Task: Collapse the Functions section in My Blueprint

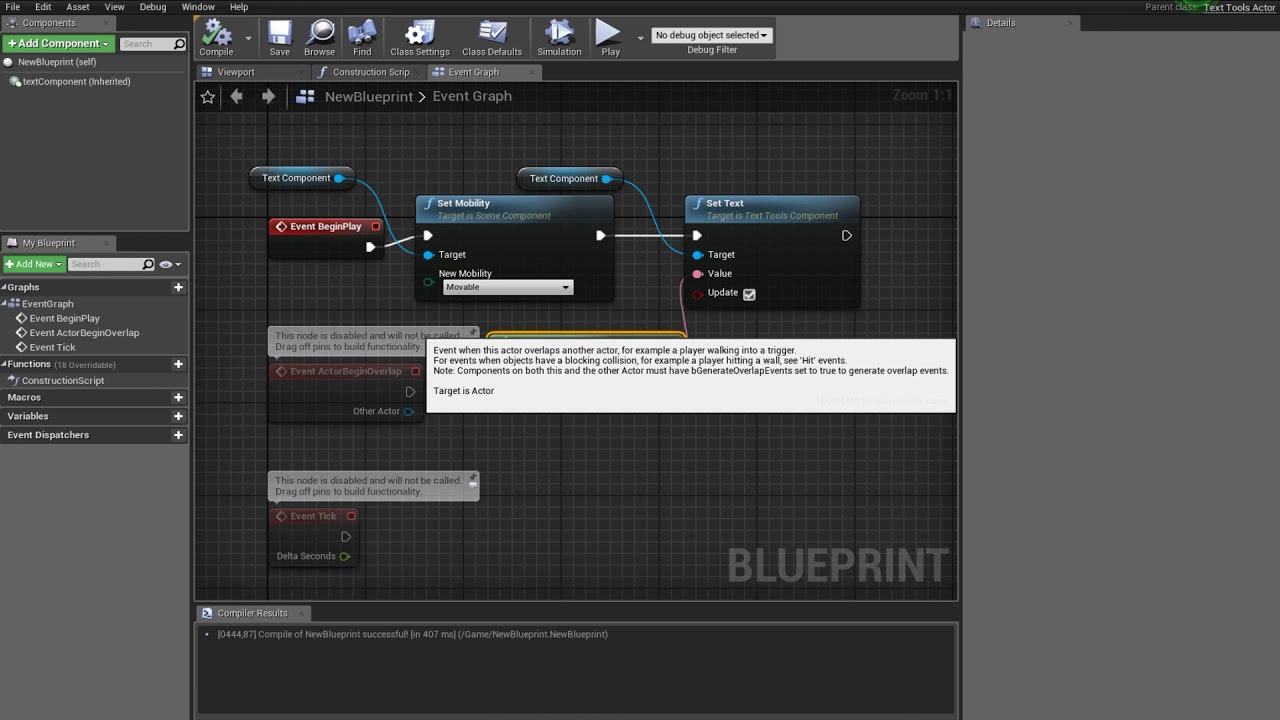Action: [5, 364]
